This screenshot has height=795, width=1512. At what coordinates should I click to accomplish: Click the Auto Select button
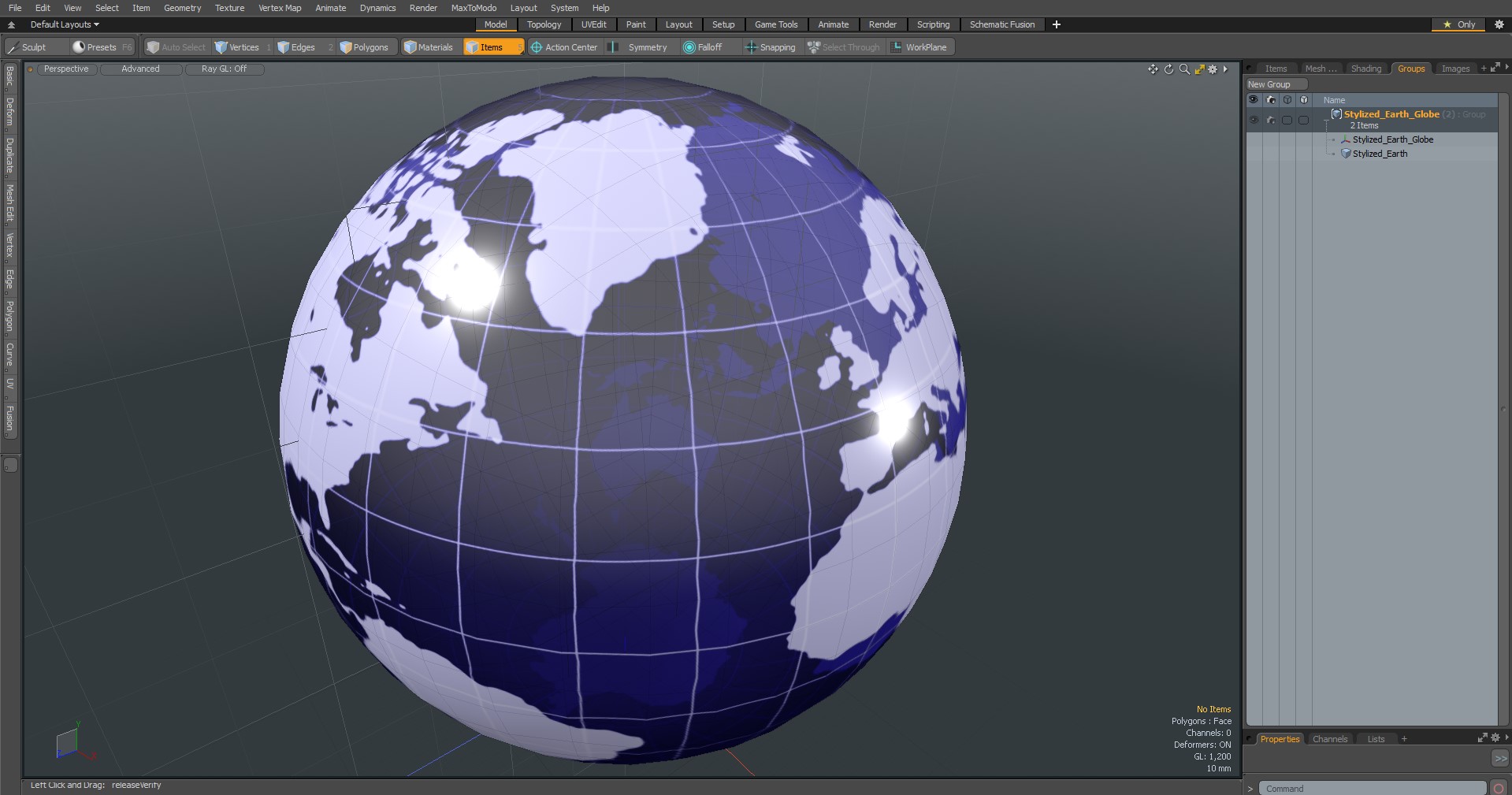(177, 47)
